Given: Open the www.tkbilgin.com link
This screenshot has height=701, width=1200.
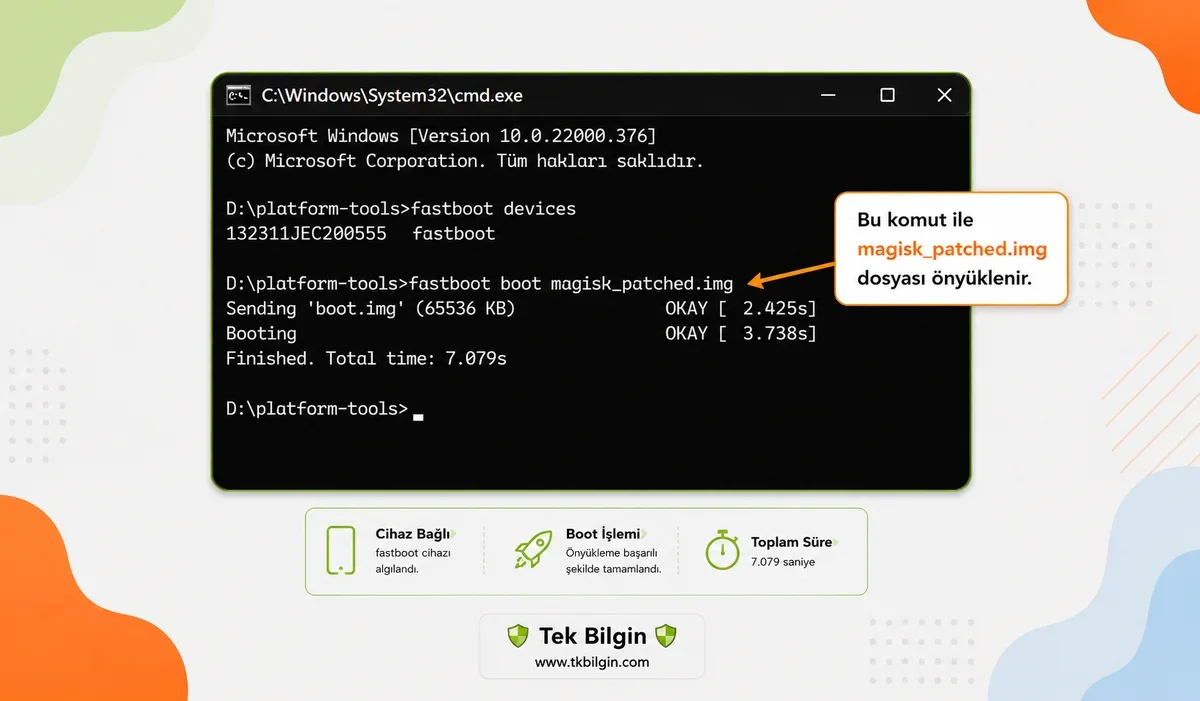Looking at the screenshot, I should click(592, 662).
